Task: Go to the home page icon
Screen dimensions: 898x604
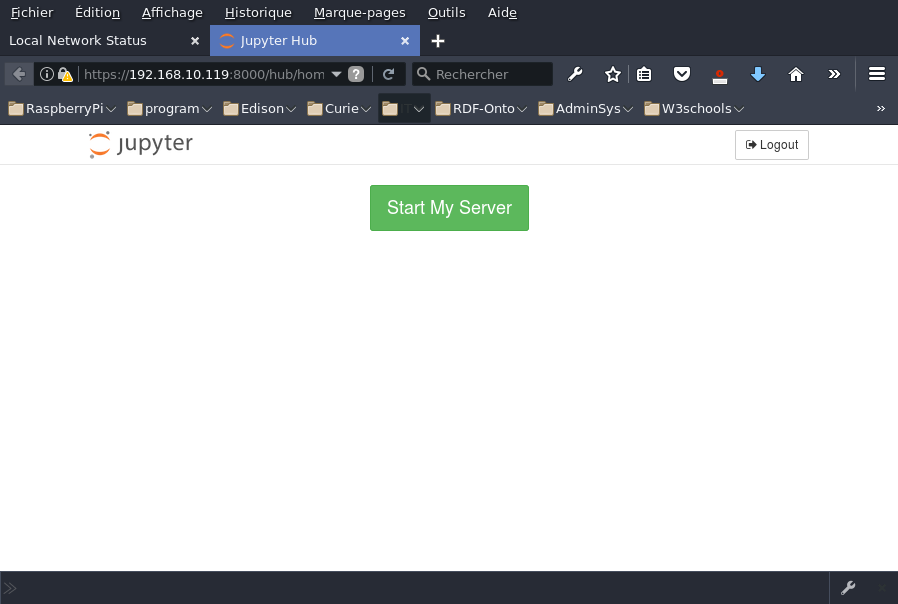Action: (x=796, y=74)
